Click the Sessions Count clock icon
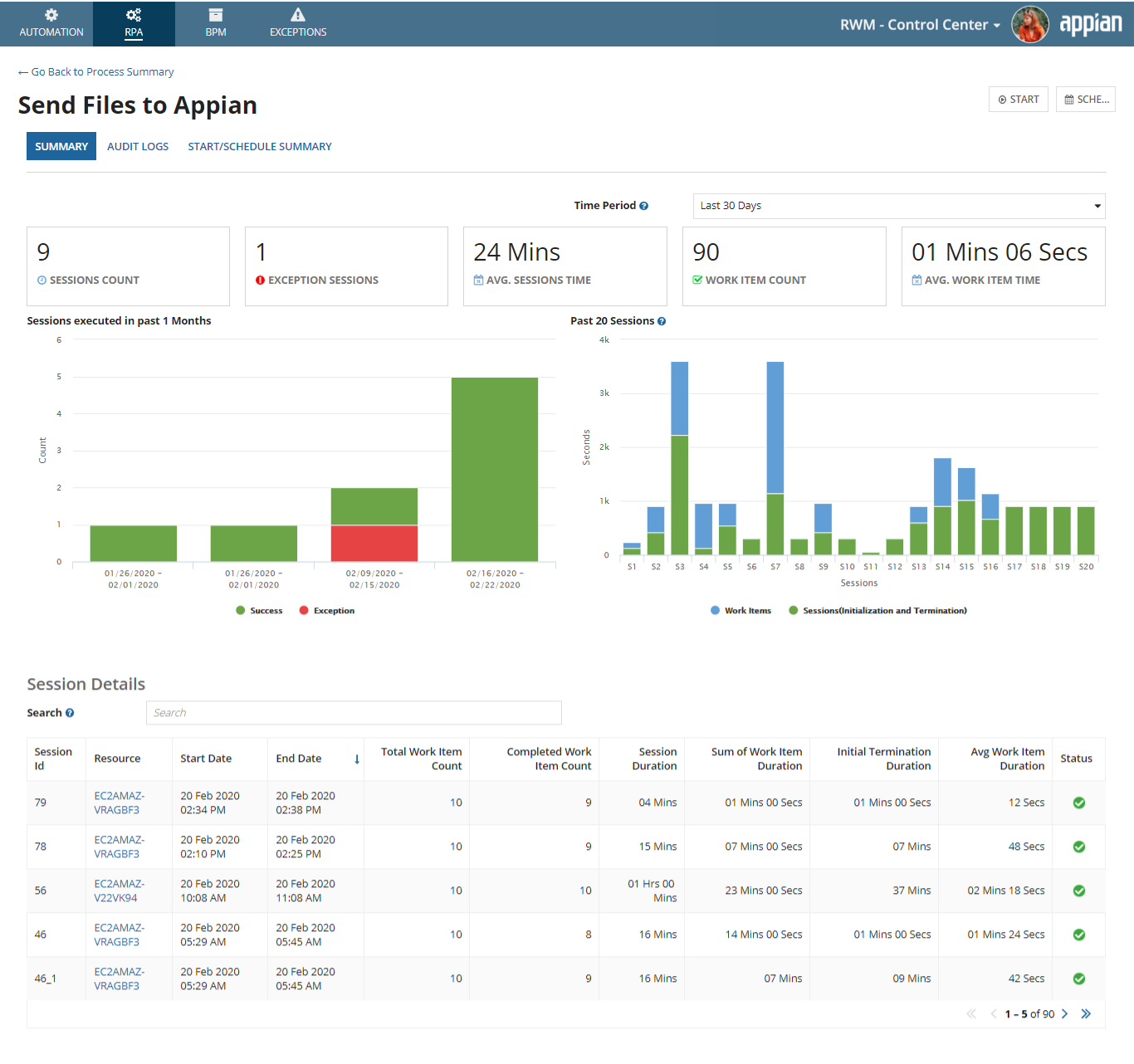 coord(42,281)
